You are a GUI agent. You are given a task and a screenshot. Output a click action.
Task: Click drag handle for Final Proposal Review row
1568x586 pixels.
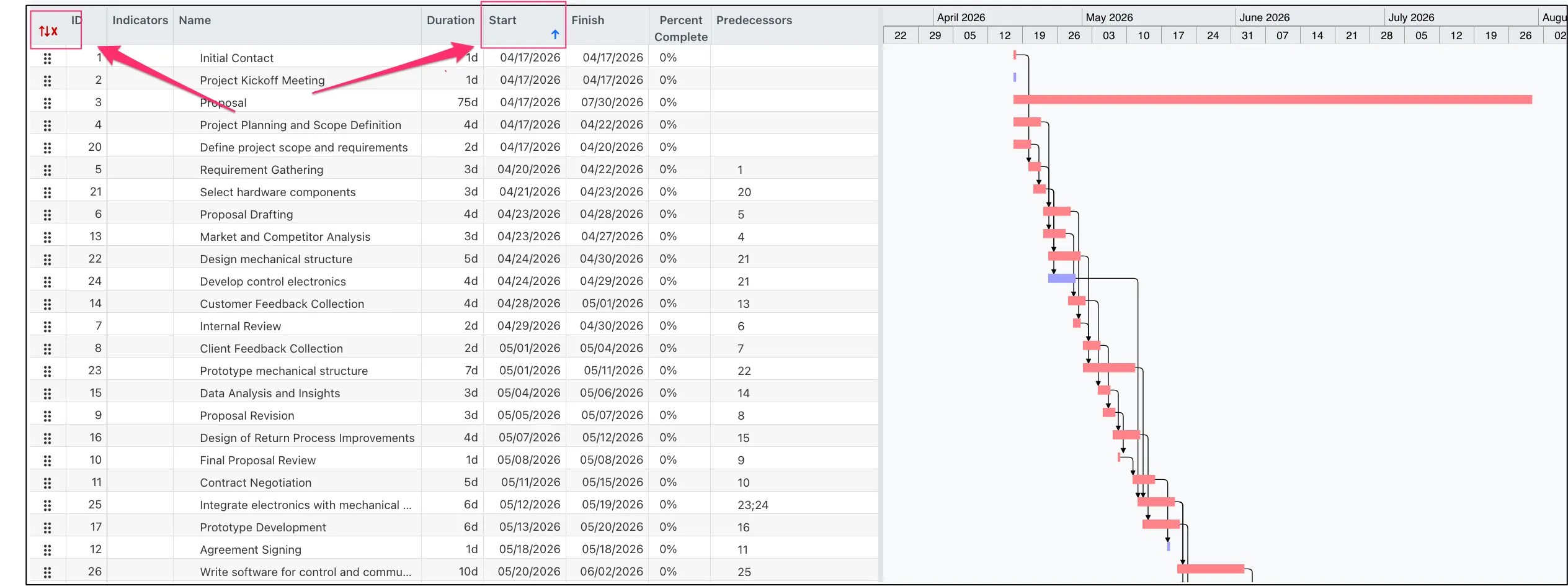[x=47, y=461]
